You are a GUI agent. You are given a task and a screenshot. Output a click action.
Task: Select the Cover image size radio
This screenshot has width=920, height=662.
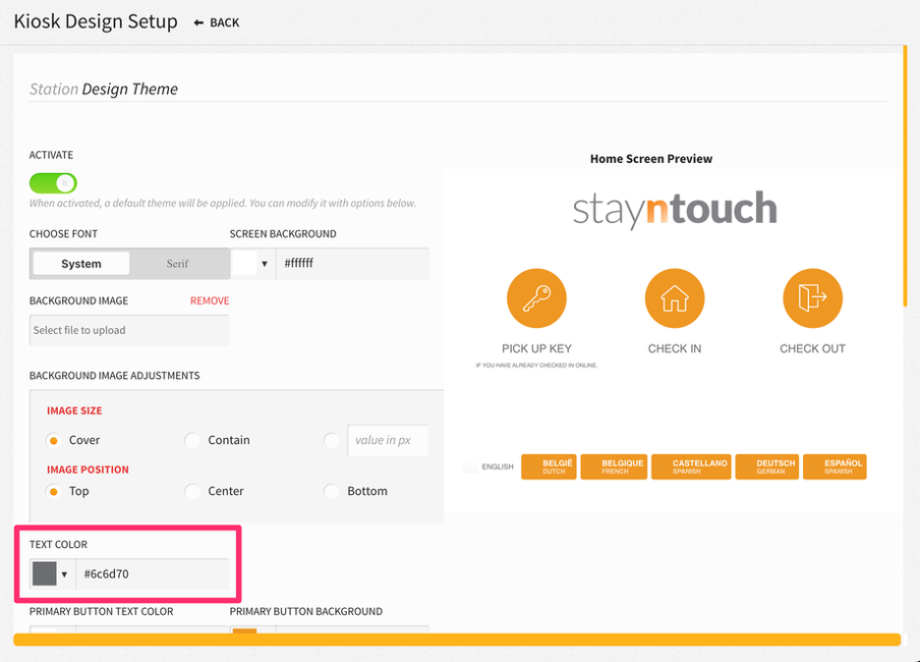53,440
